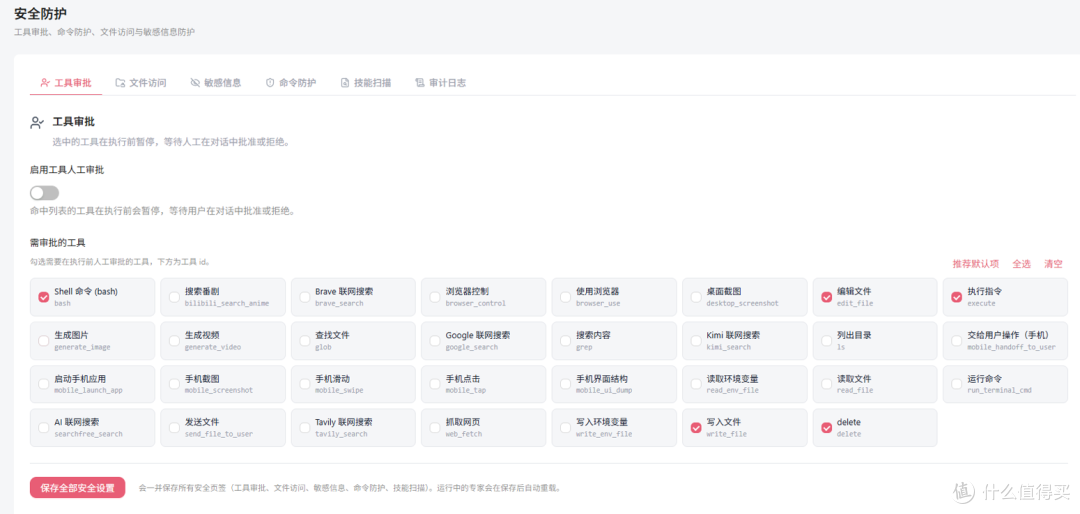Screen dimensions: 1080x514
Task: Check 搜索内容 grep checkbox
Action: click(x=565, y=340)
